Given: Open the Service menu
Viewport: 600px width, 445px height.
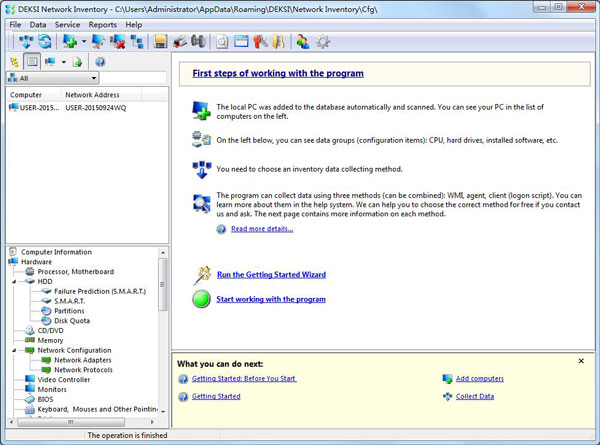Looking at the screenshot, I should 67,24.
